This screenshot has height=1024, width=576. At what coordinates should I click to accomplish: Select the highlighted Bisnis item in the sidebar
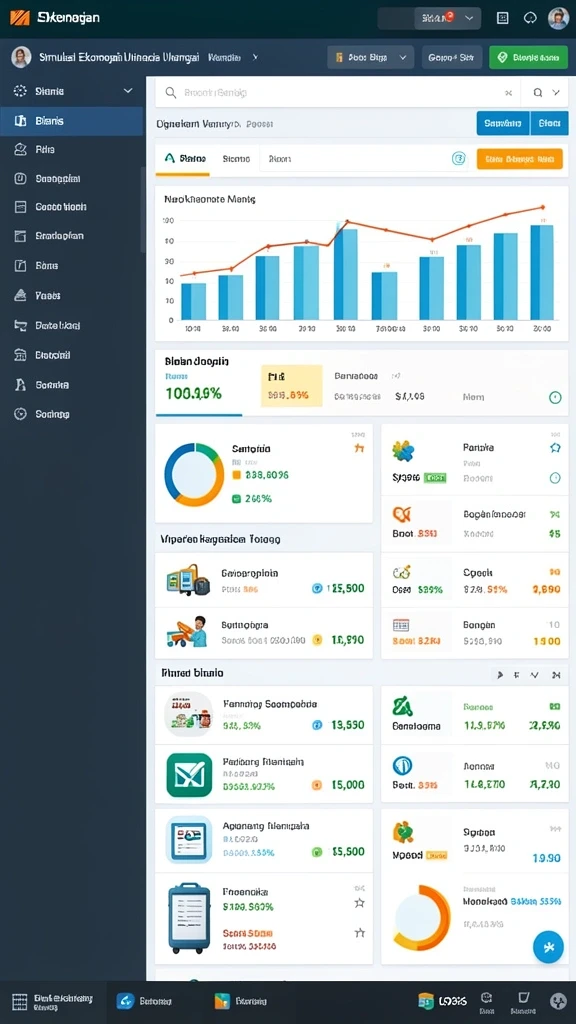click(72, 121)
